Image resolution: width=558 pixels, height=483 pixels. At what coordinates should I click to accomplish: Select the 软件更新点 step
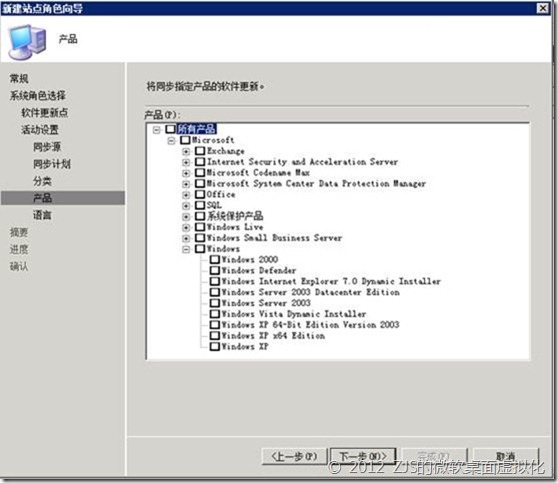(44, 113)
